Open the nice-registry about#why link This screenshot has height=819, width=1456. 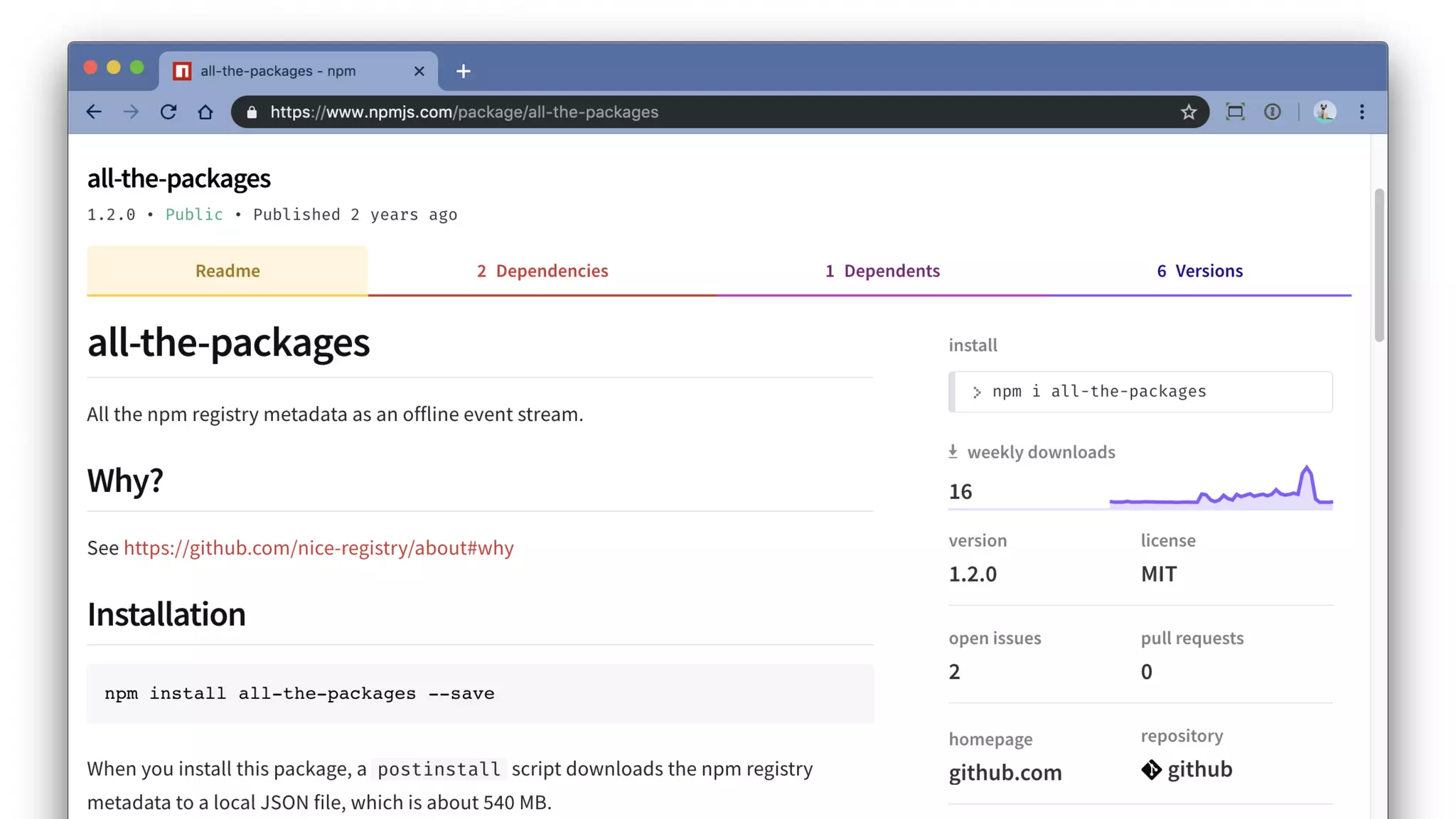point(318,548)
